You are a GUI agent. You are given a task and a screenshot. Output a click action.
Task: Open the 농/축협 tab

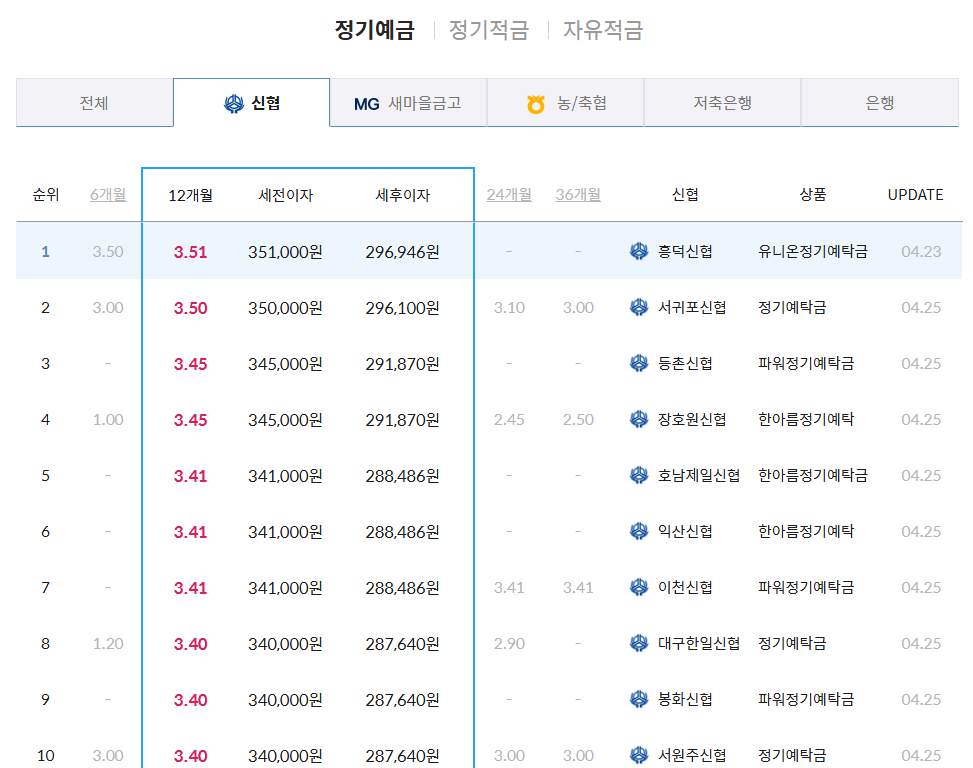(565, 103)
